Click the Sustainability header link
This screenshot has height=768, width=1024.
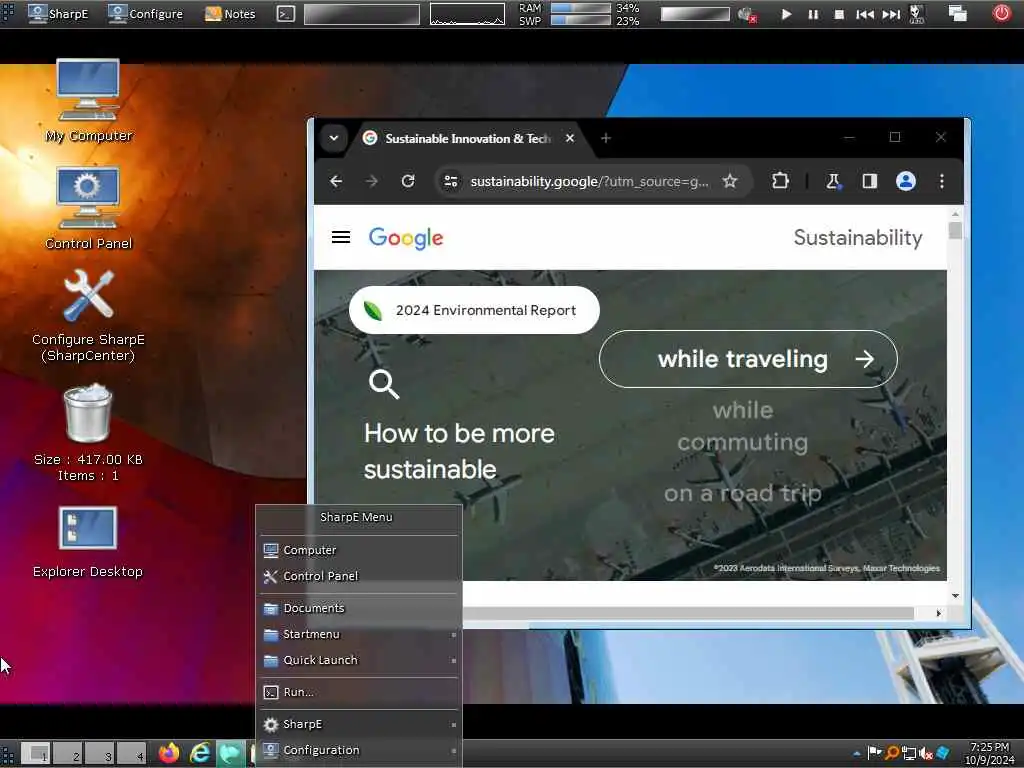click(x=858, y=238)
